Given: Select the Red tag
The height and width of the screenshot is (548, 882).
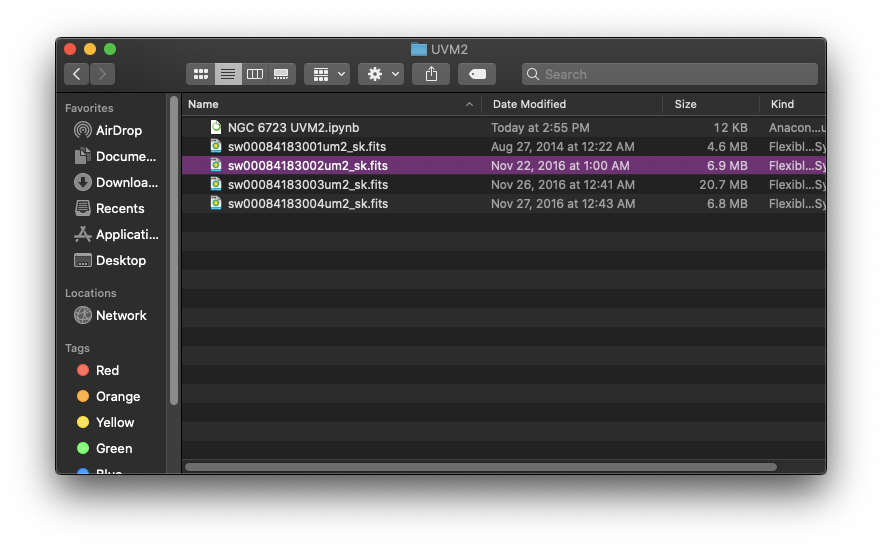Looking at the screenshot, I should coord(98,370).
